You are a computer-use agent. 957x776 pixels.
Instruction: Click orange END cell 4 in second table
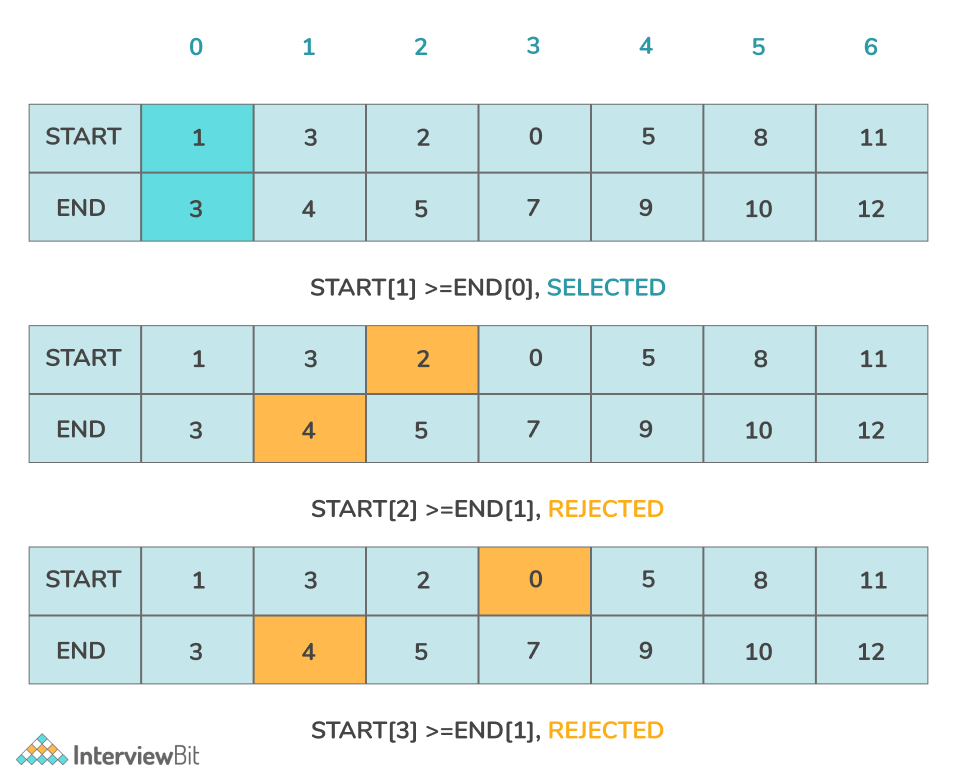click(x=309, y=430)
